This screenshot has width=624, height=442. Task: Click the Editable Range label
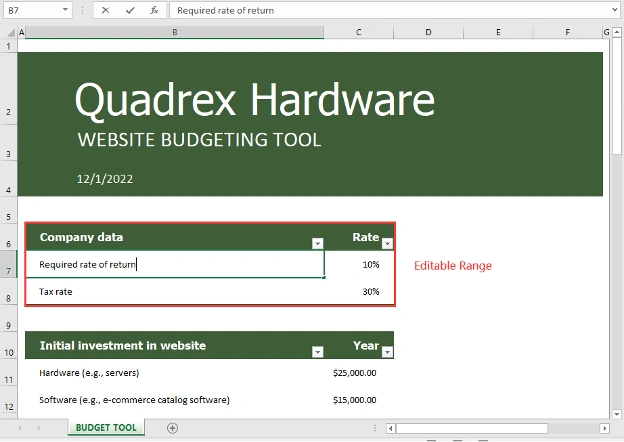[453, 266]
